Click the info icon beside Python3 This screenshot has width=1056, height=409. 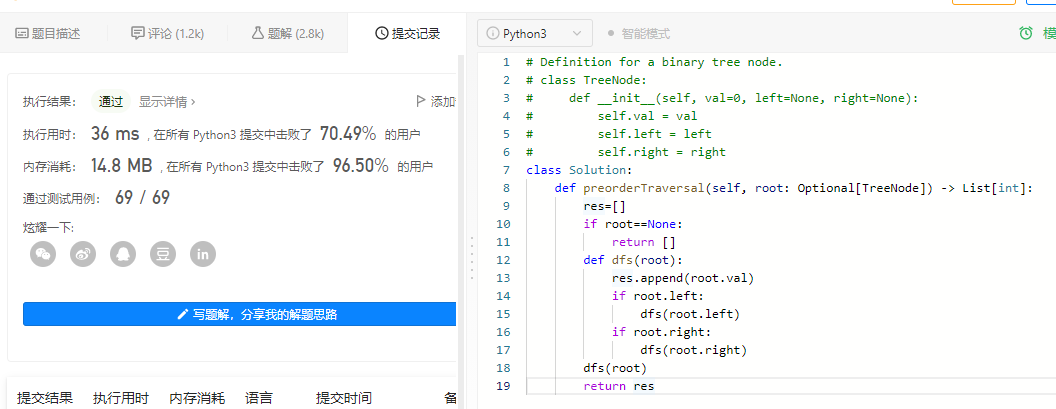click(492, 33)
